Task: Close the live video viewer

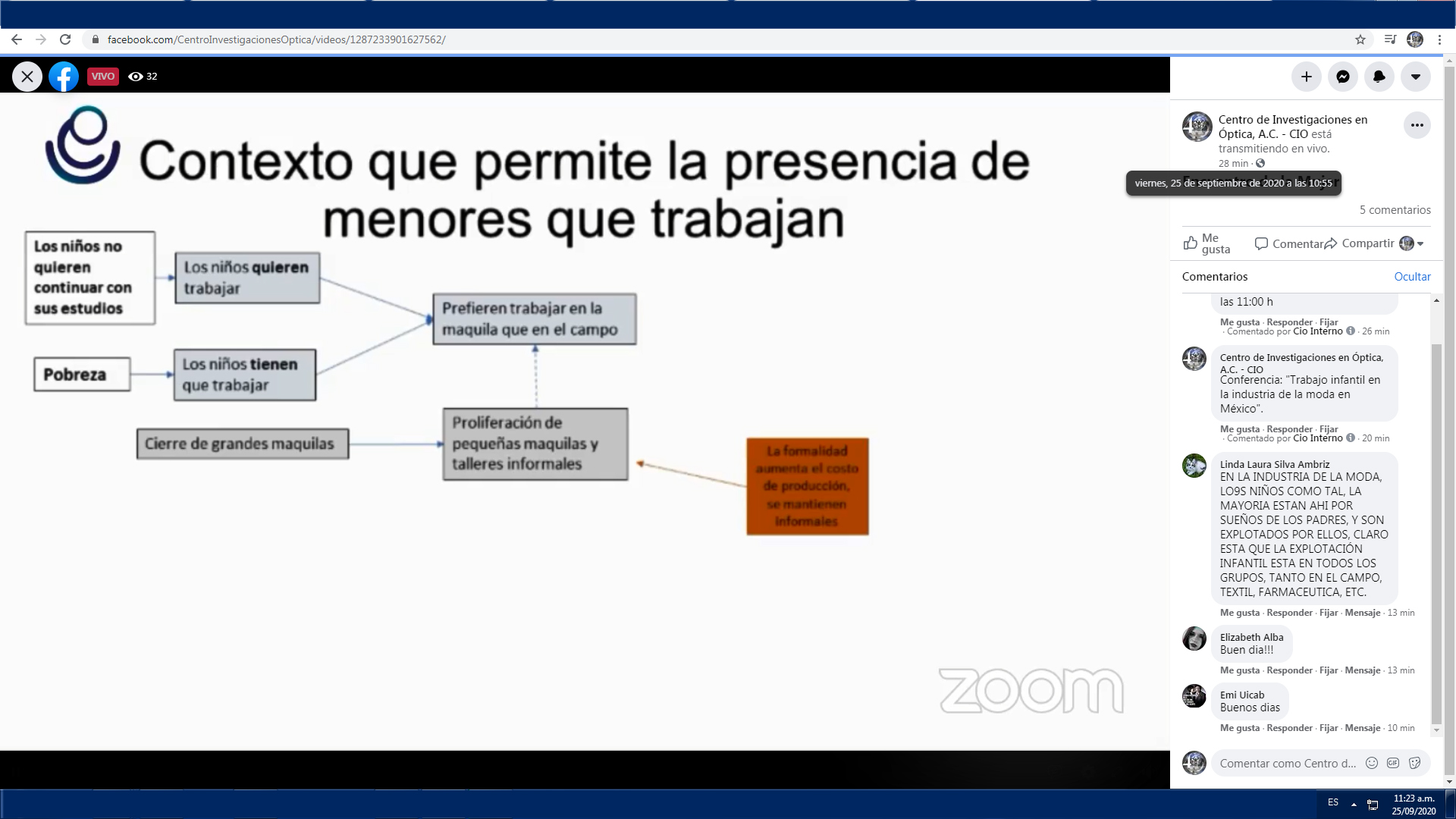Action: (x=27, y=77)
